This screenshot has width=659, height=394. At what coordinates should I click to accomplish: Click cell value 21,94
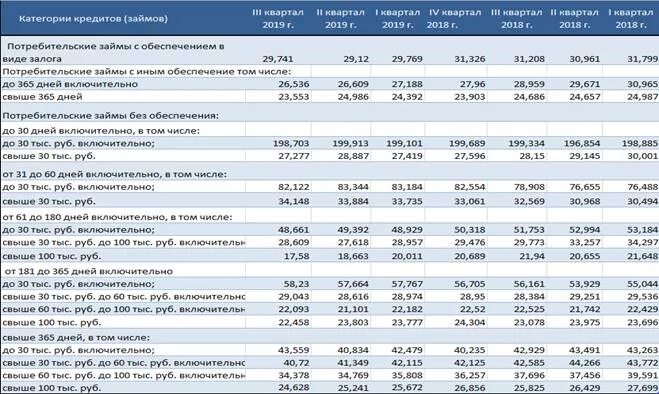click(532, 256)
